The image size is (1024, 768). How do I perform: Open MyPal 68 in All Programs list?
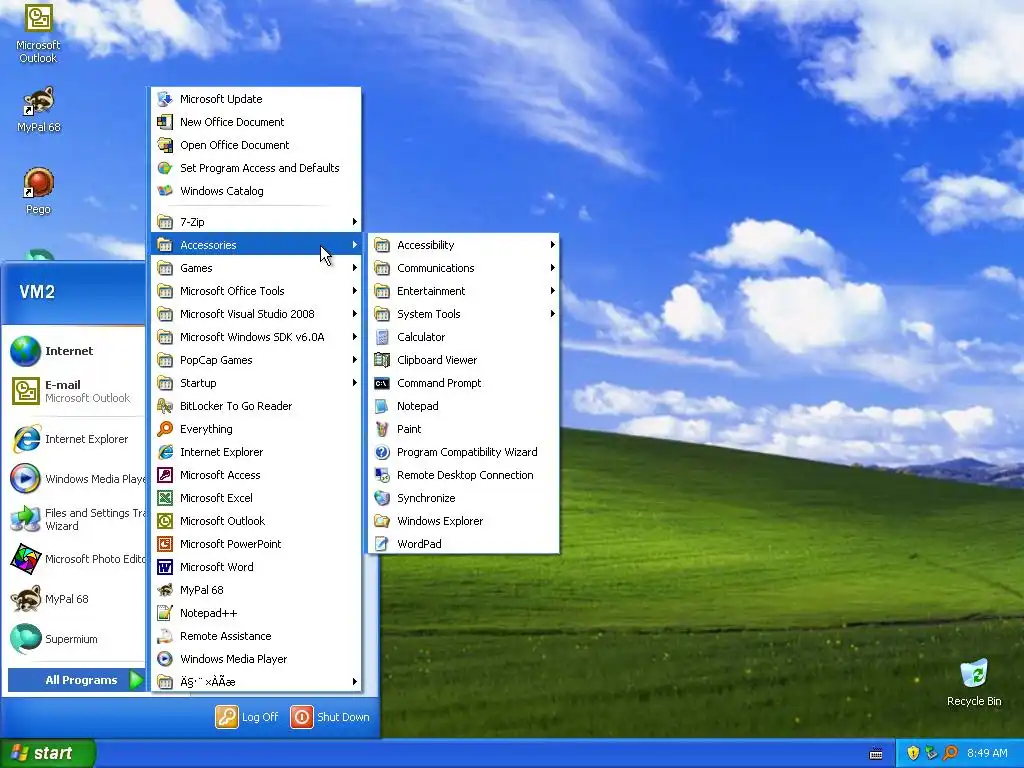256,590
